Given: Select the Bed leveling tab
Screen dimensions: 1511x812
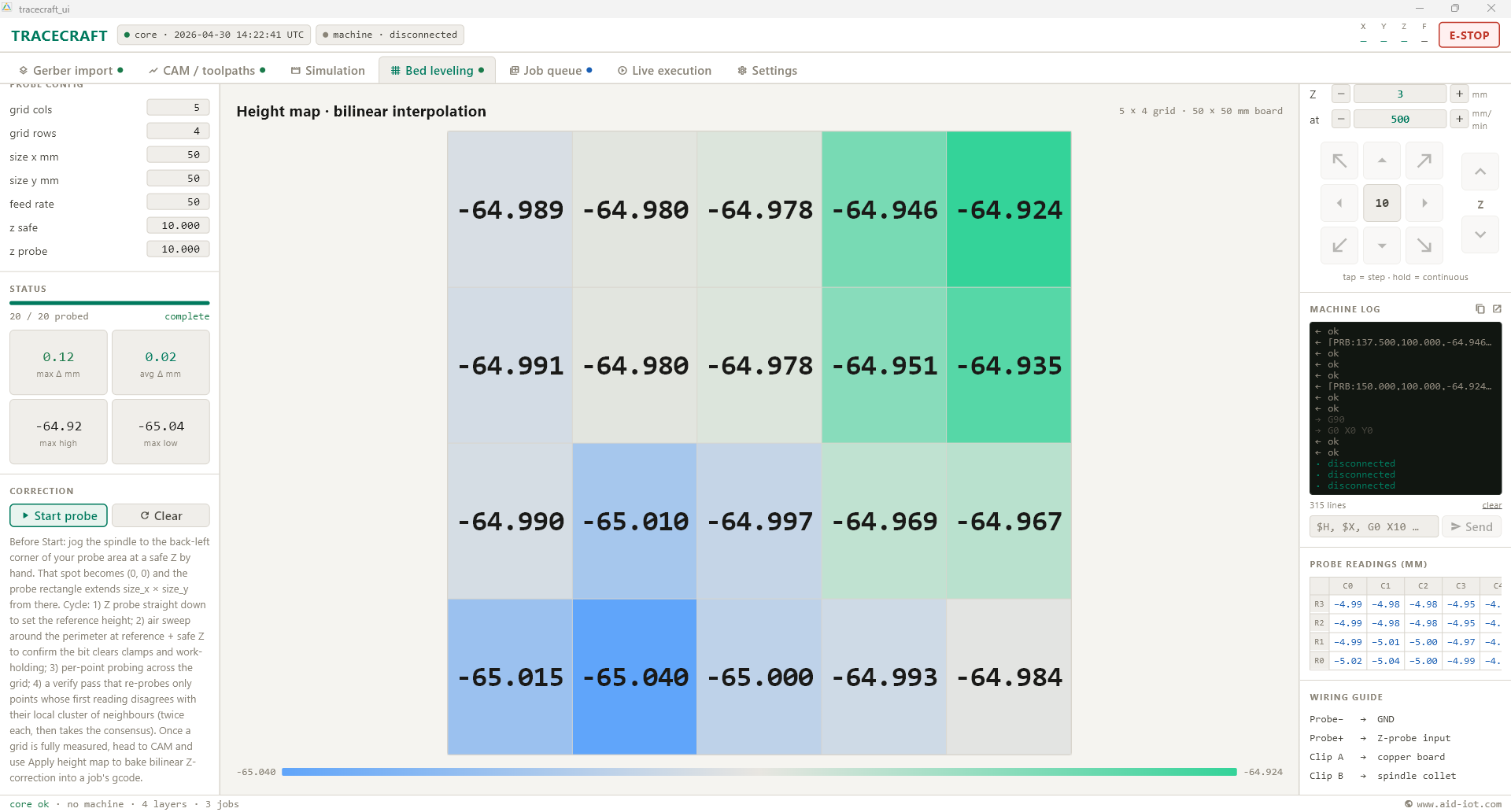Looking at the screenshot, I should pyautogui.click(x=437, y=71).
